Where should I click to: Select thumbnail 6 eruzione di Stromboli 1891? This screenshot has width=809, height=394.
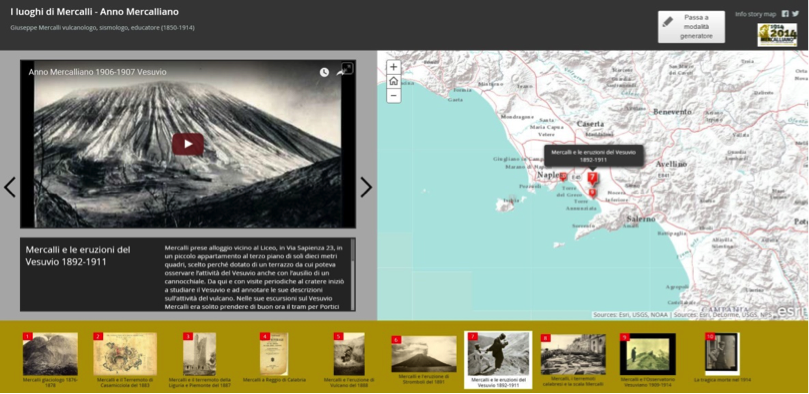[x=424, y=354]
